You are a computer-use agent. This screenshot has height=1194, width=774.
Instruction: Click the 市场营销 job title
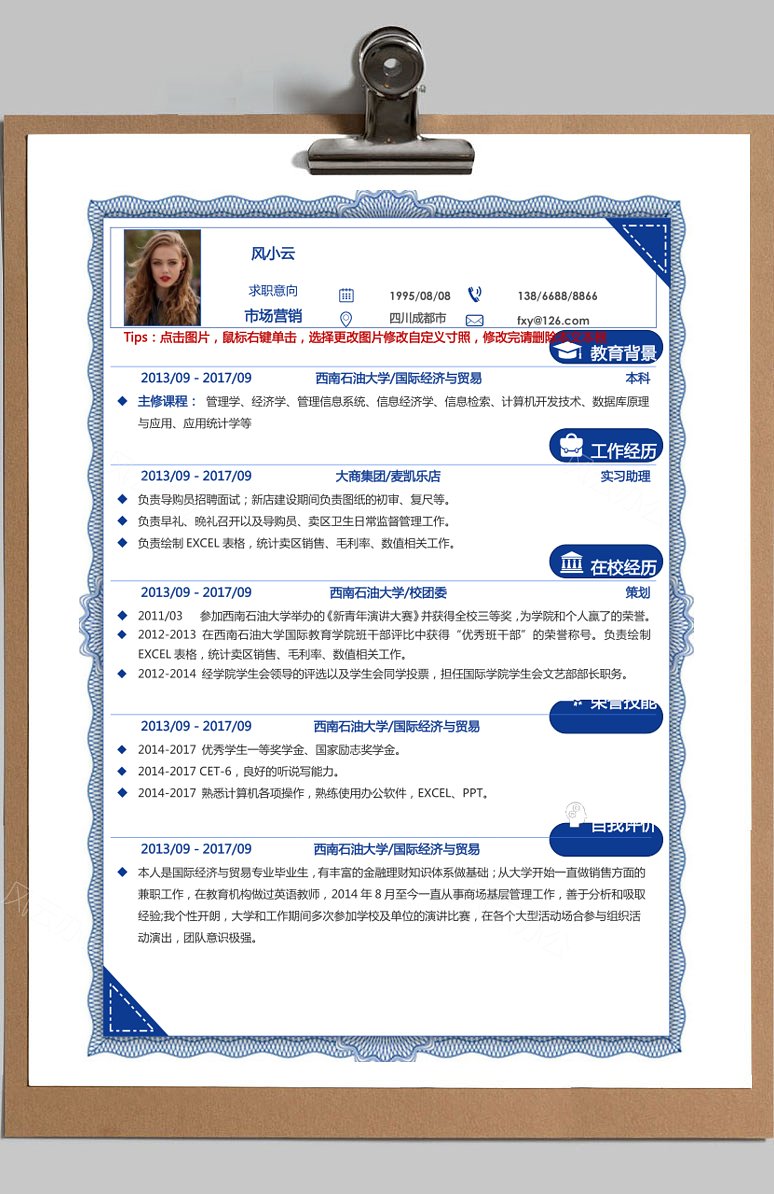click(x=273, y=315)
